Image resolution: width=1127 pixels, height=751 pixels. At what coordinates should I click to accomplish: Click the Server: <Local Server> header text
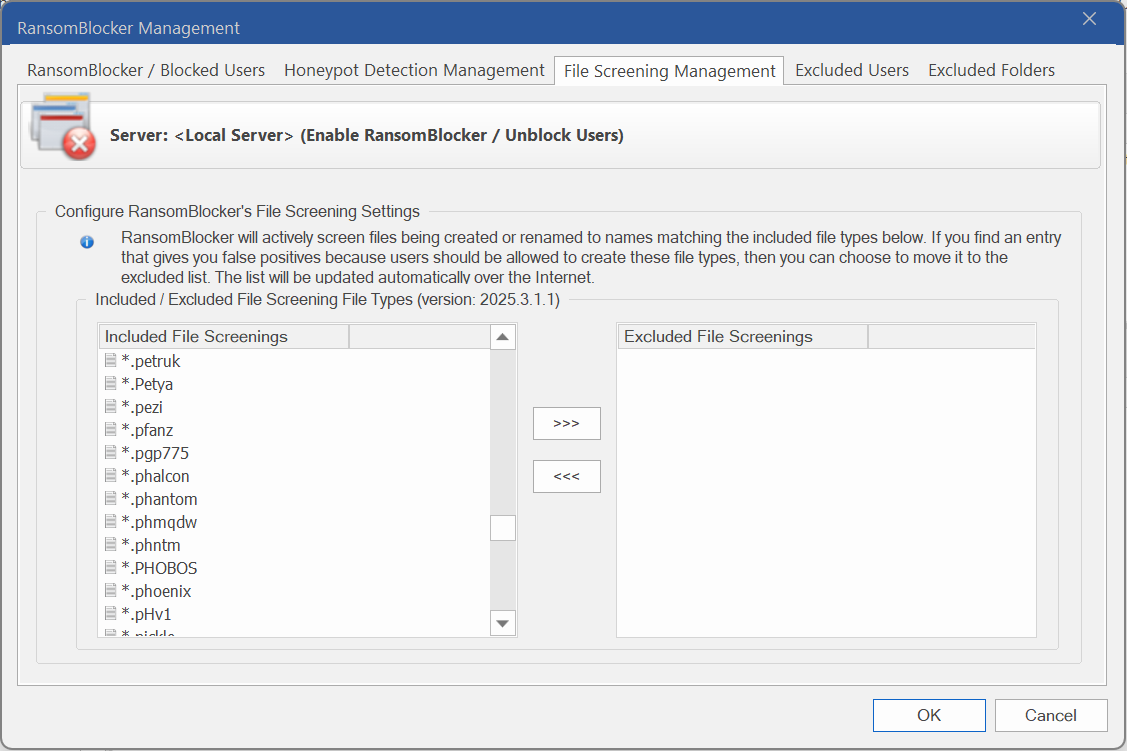[x=367, y=135]
